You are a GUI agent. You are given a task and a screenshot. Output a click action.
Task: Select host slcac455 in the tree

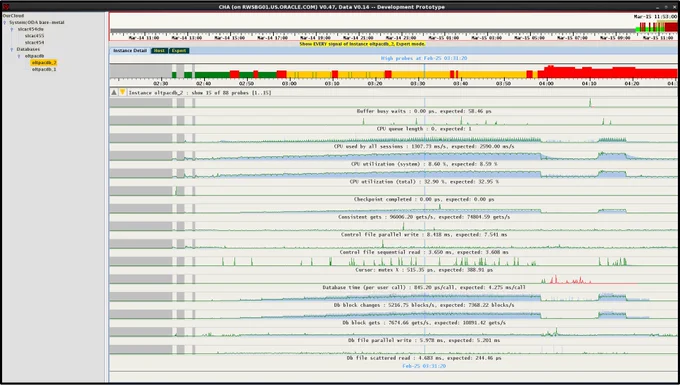click(34, 36)
